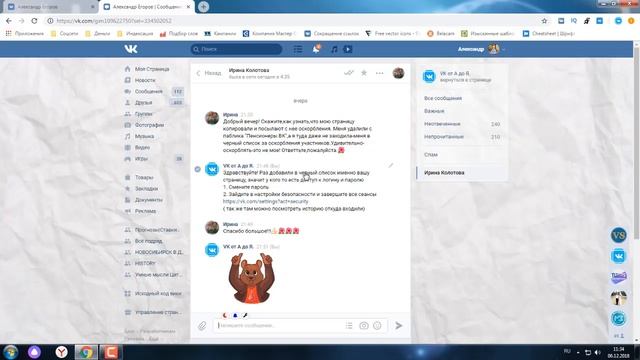Open the bear thumbs-up sticker

tap(251, 278)
